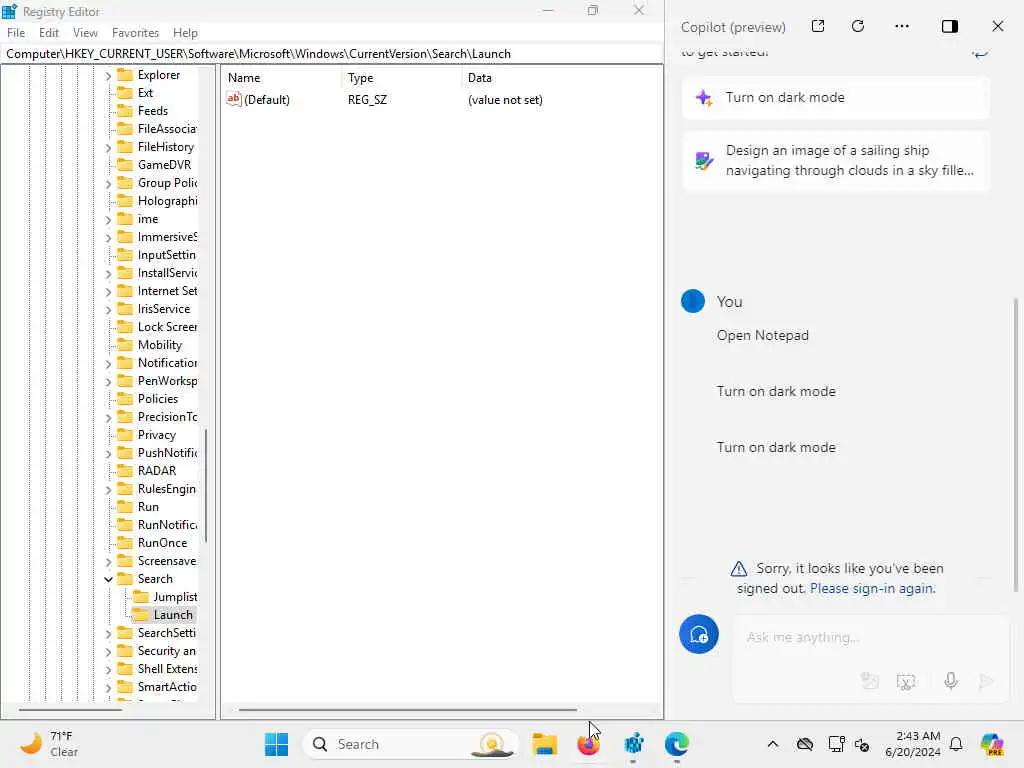Open Copilot in a new window icon
This screenshot has width=1024, height=768.
click(818, 26)
